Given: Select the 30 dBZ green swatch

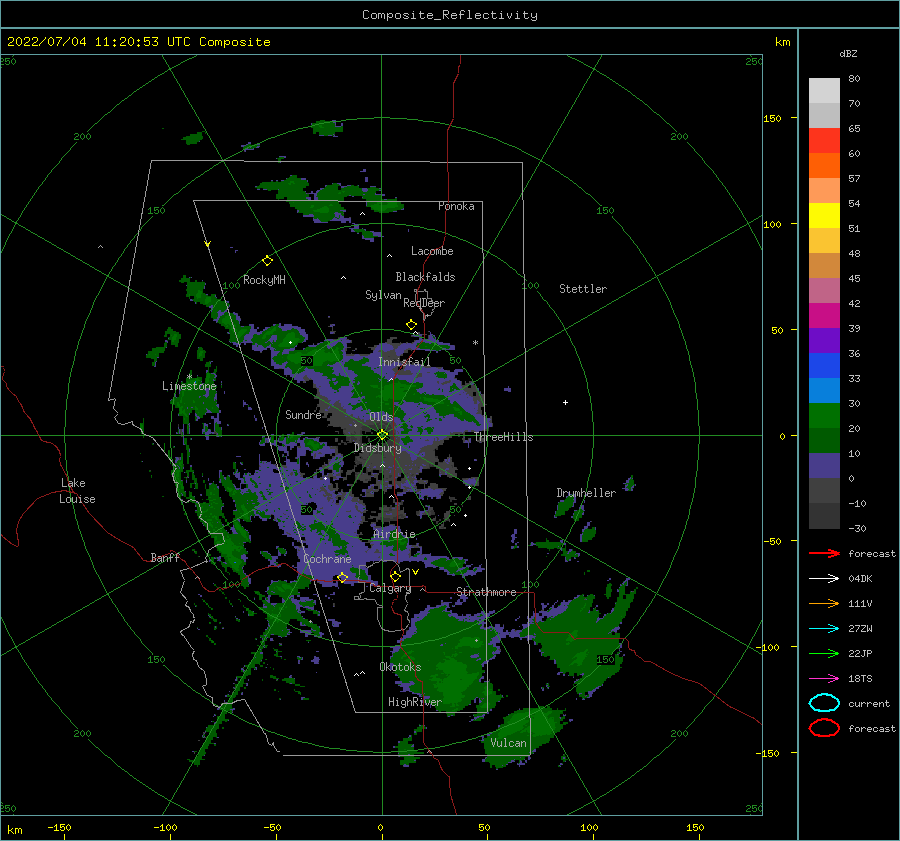Looking at the screenshot, I should pyautogui.click(x=824, y=415).
